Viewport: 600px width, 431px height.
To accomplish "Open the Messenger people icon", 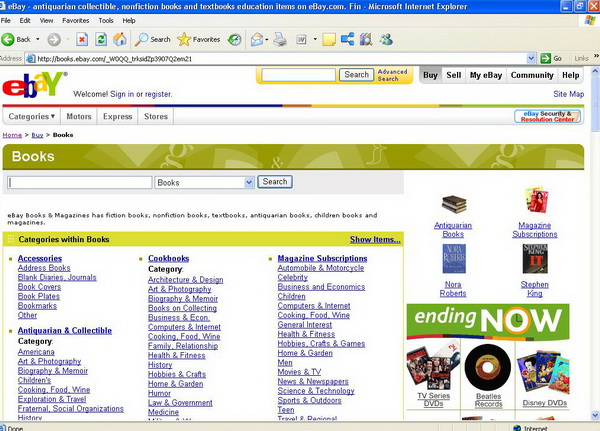I will (x=386, y=39).
